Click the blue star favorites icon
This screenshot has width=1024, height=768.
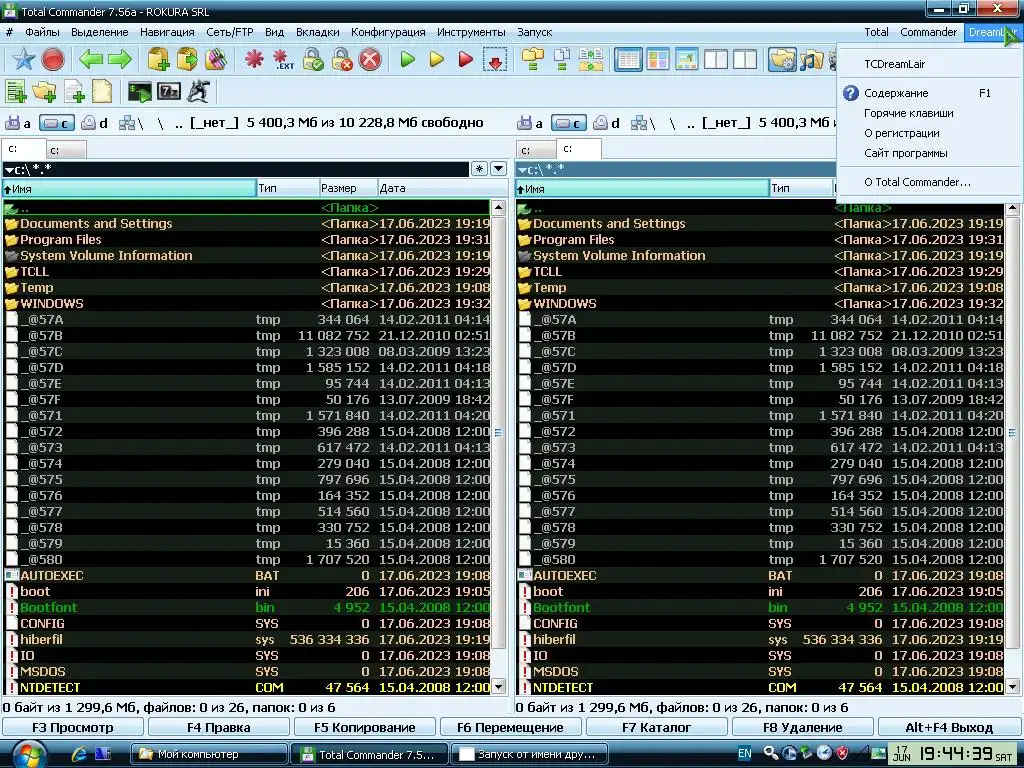tap(24, 59)
